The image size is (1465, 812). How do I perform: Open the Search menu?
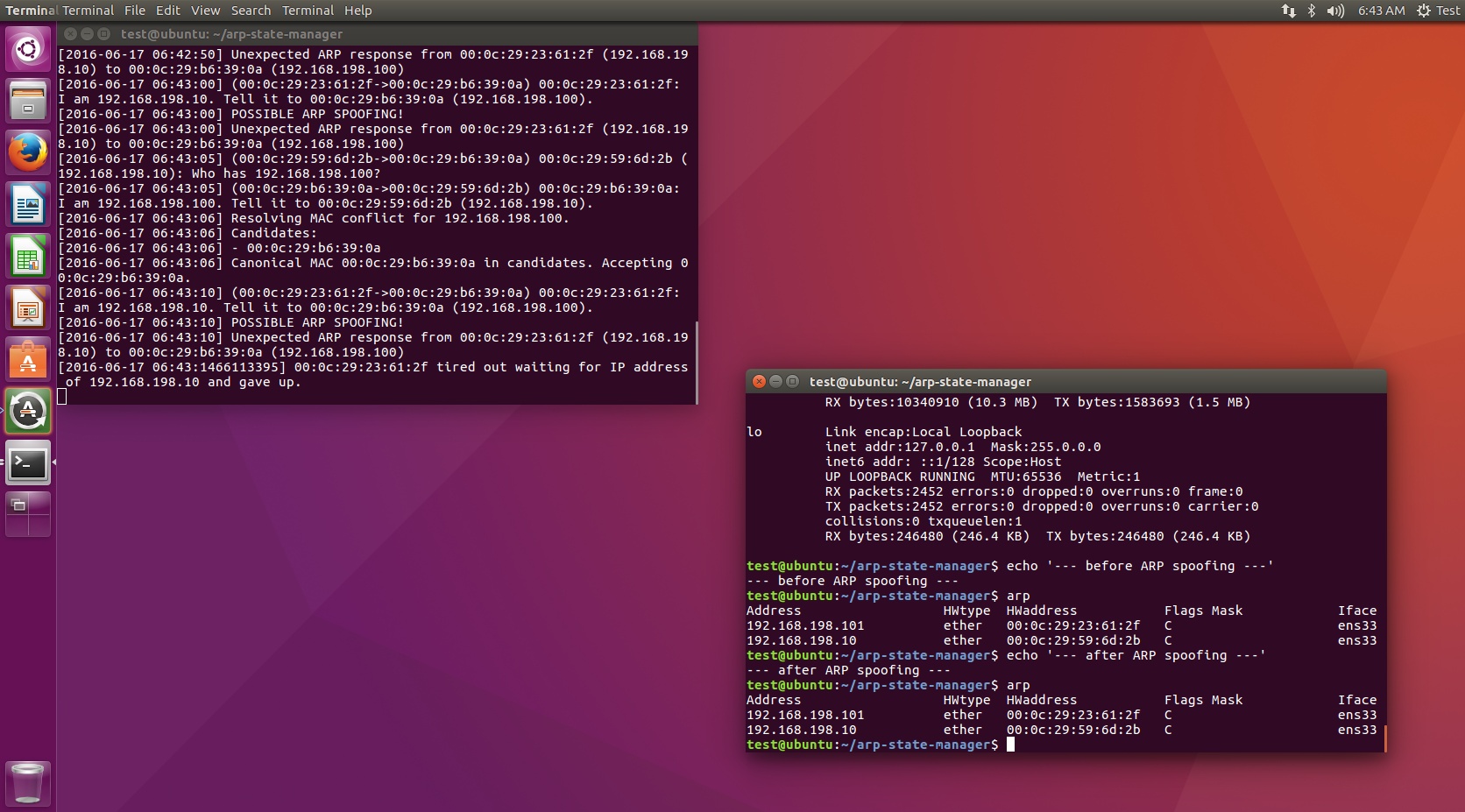coord(251,11)
